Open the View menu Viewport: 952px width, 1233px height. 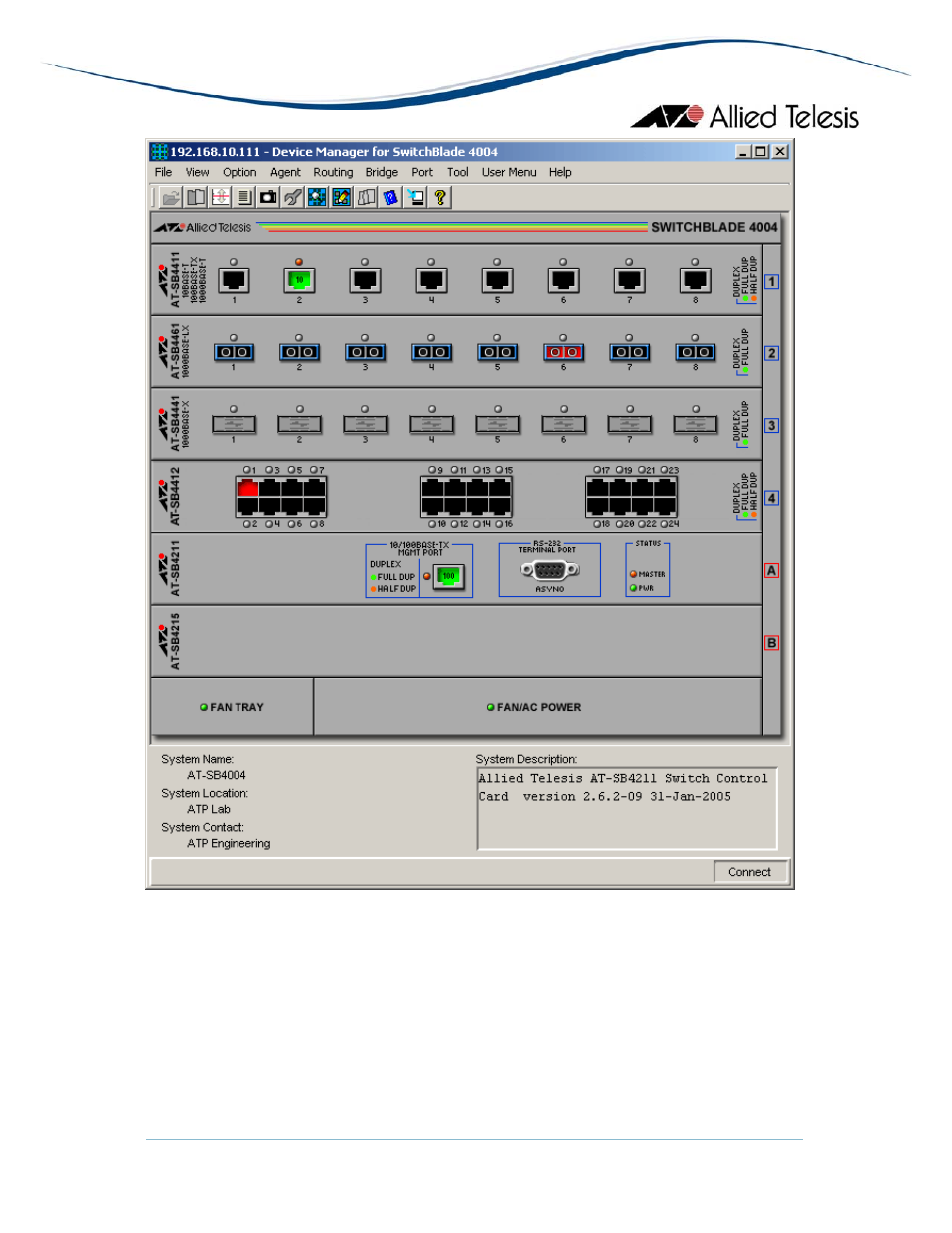[x=198, y=173]
